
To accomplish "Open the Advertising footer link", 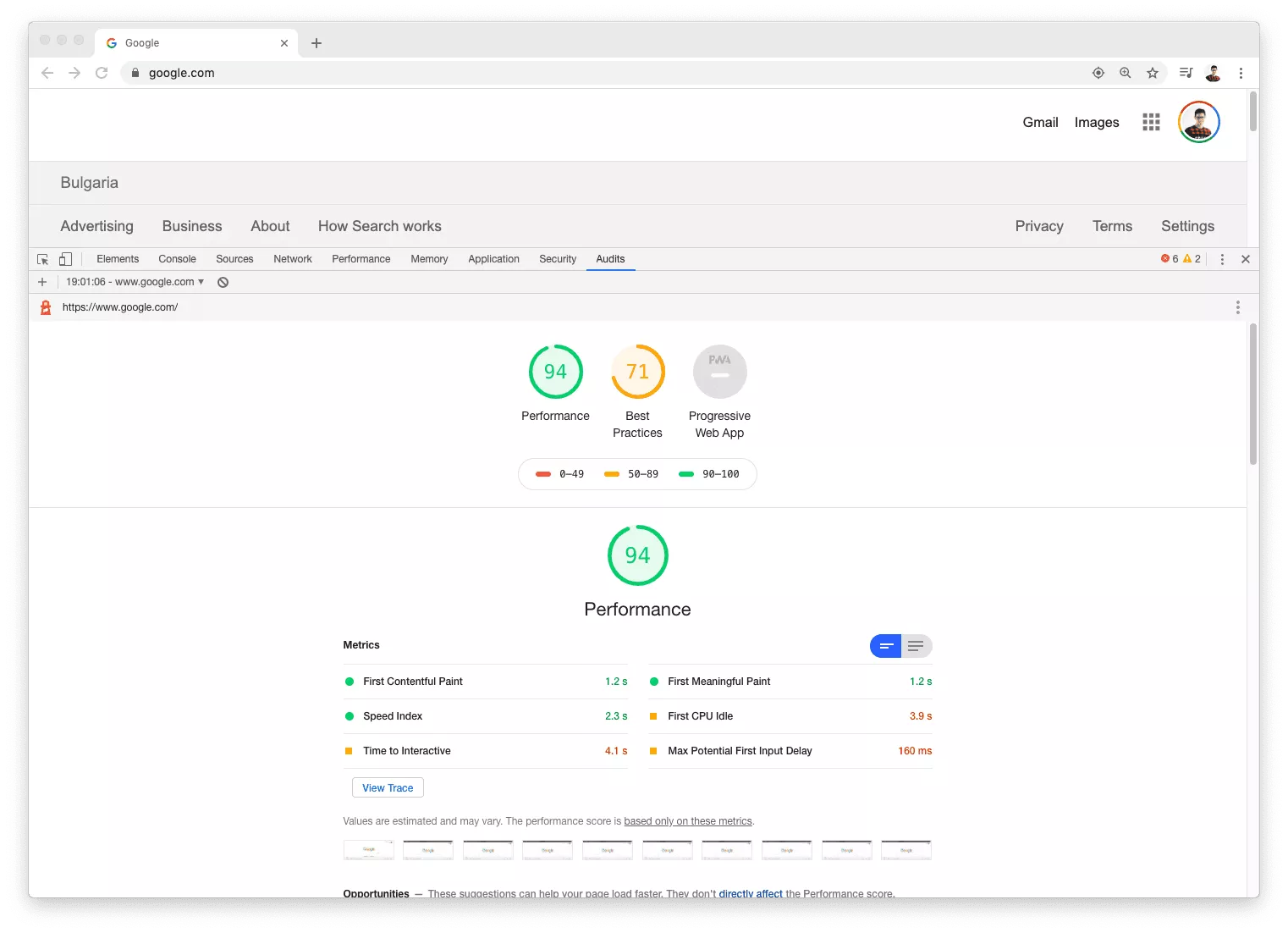I will pos(96,226).
